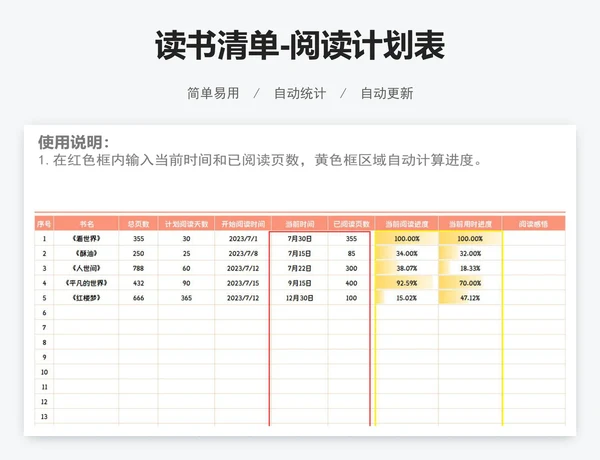The width and height of the screenshot is (600, 460).
Task: Select time progress bar 18.33%
Action: point(470,268)
